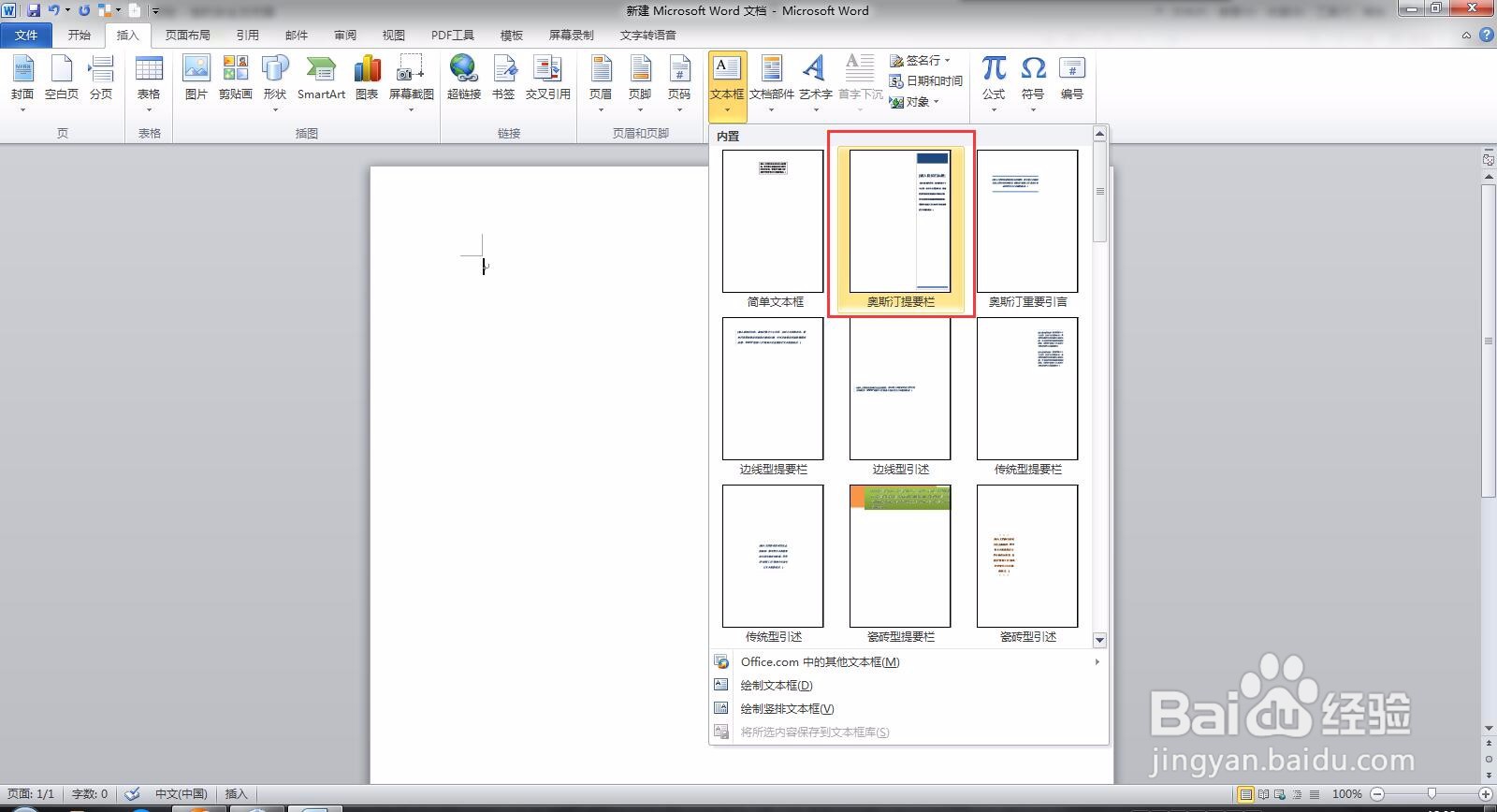The image size is (1497, 812).
Task: Click 日期和时间 button
Action: click(925, 80)
